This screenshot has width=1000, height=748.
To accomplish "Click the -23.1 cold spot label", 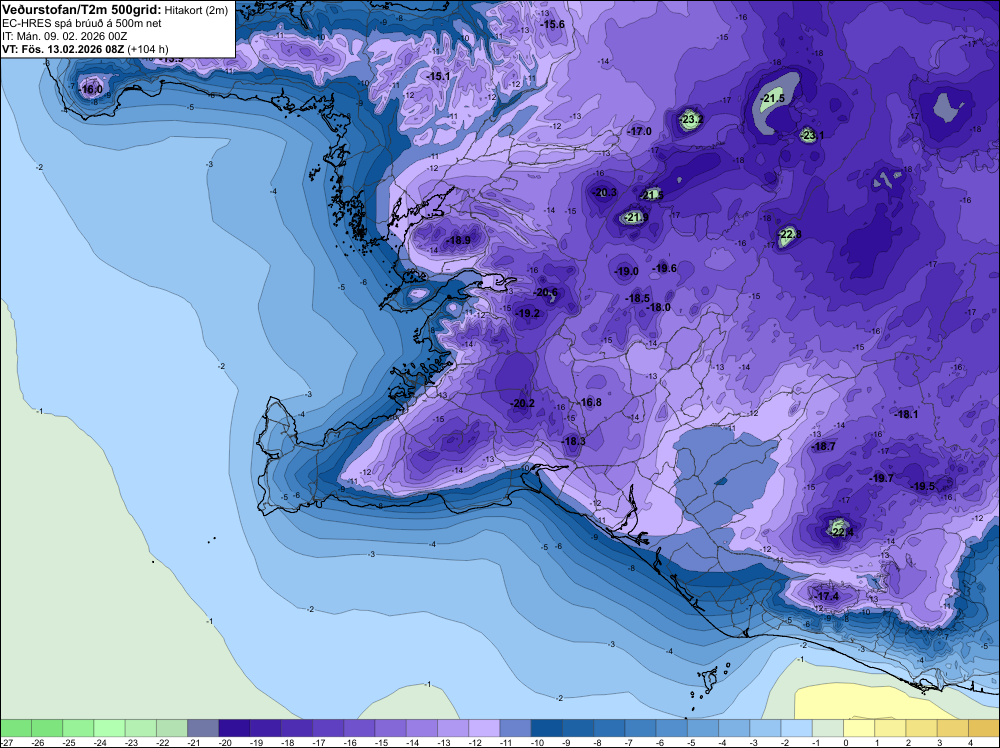I will (812, 135).
